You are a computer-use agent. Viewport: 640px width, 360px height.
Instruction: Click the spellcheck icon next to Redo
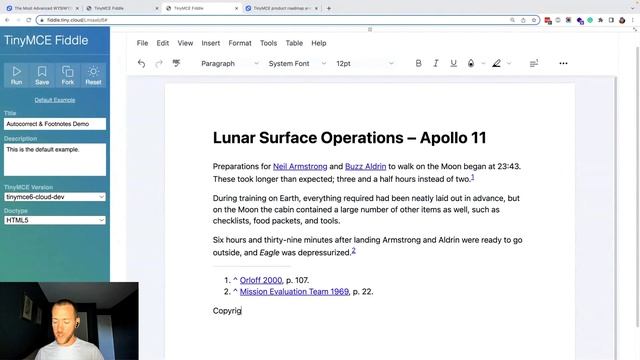point(176,63)
